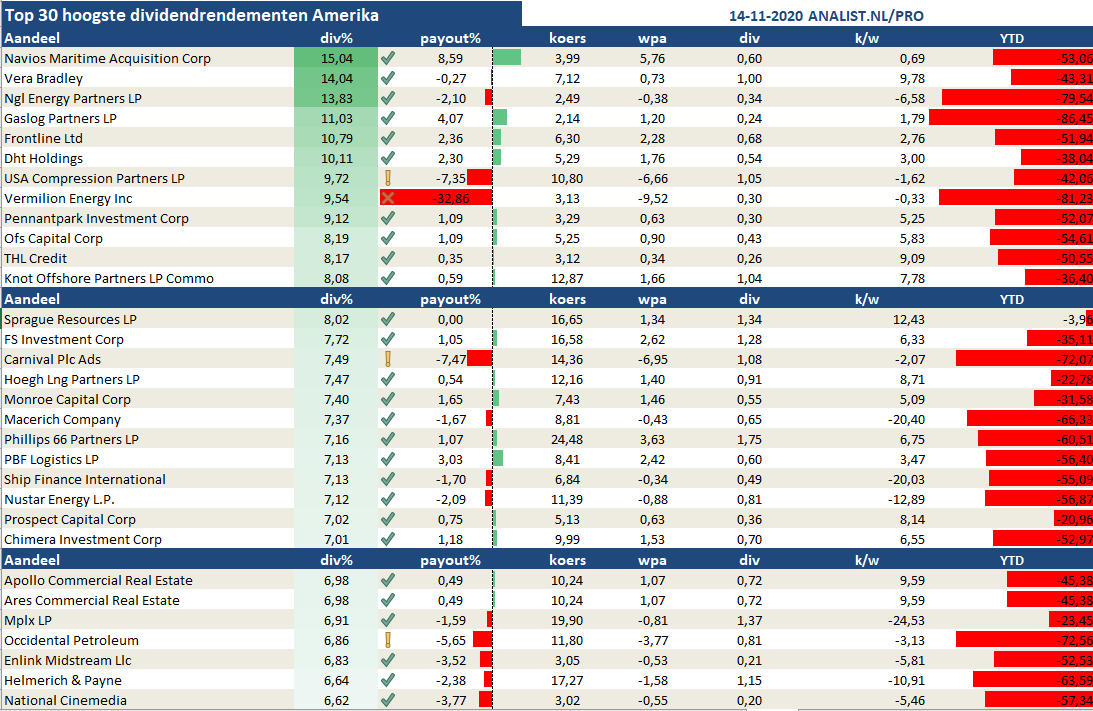Click the green payout bar for Navios Maritime
The image size is (1093, 711).
(x=507, y=58)
